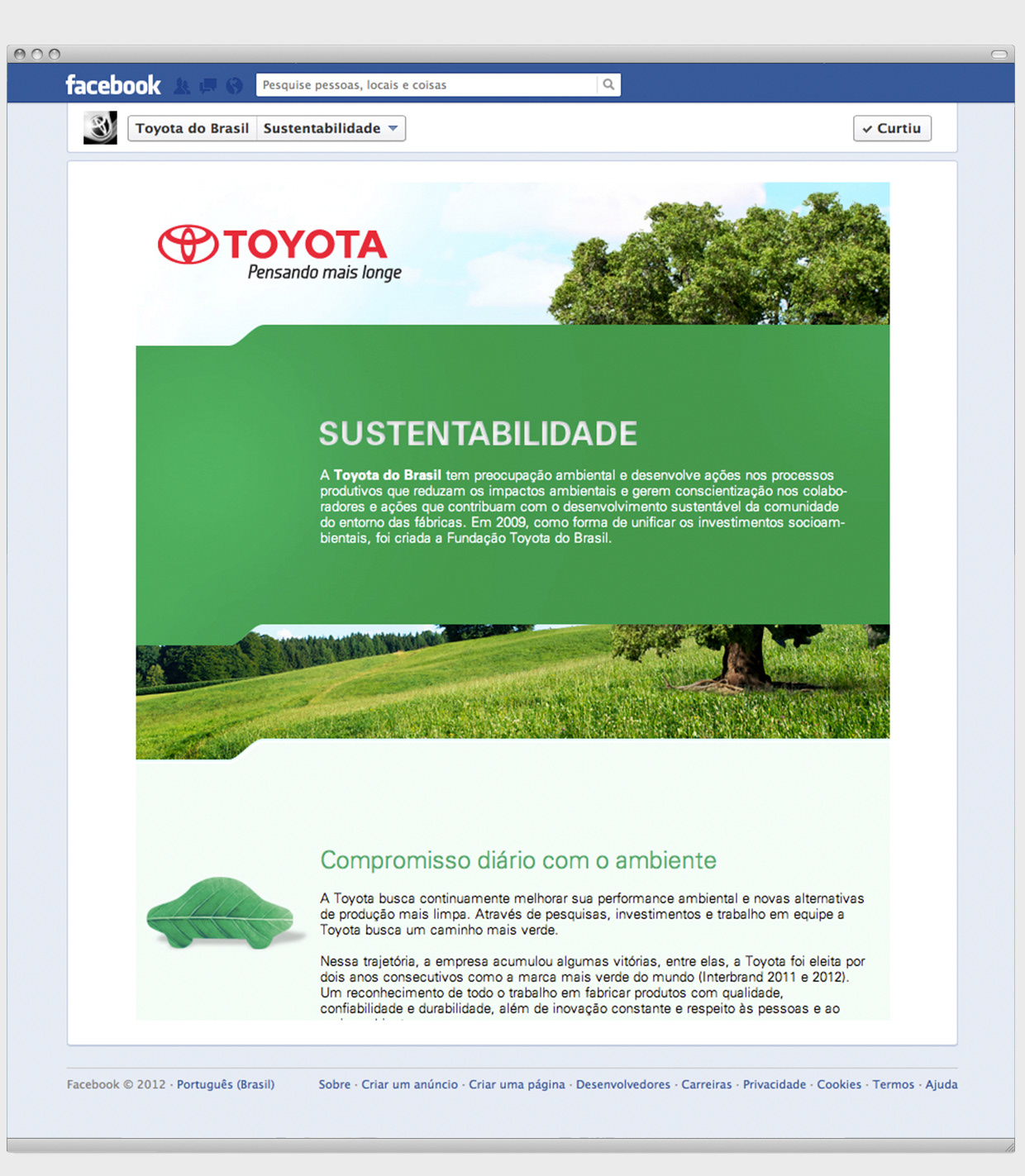The image size is (1025, 1176).
Task: Open friend requests icon
Action: pos(182,85)
